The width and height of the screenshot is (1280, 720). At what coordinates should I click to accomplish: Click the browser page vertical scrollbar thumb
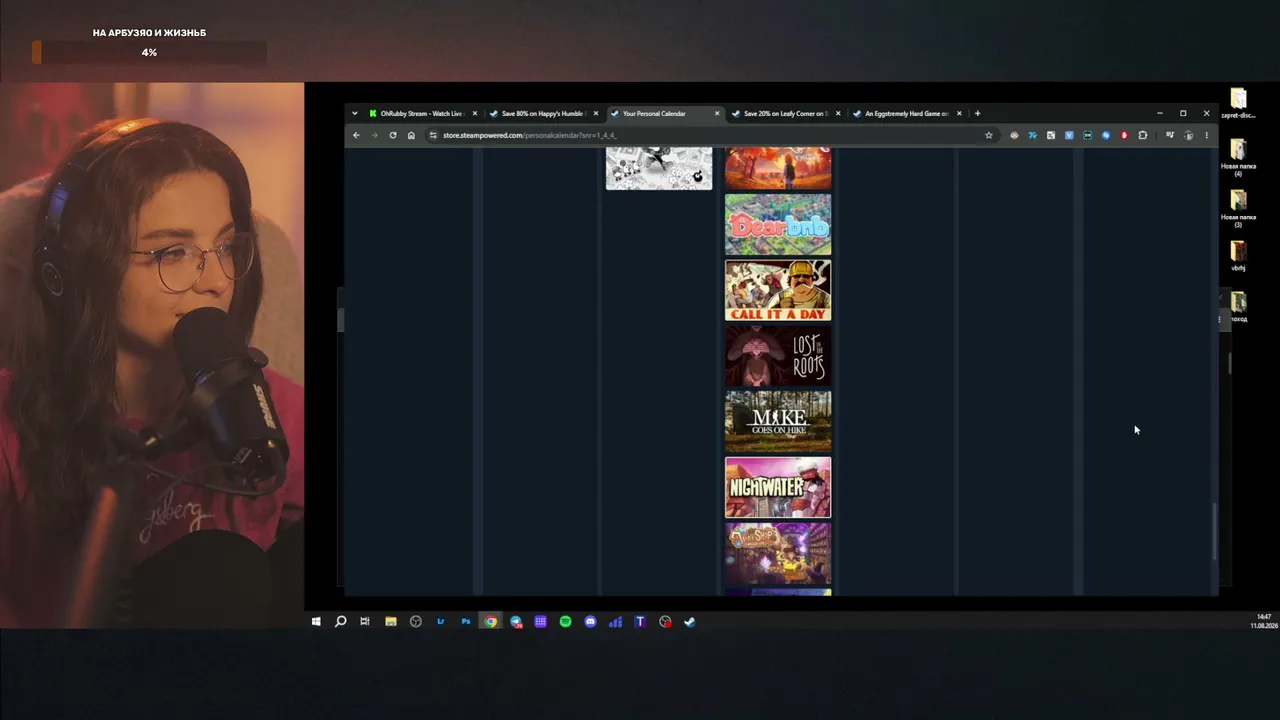pyautogui.click(x=1215, y=531)
